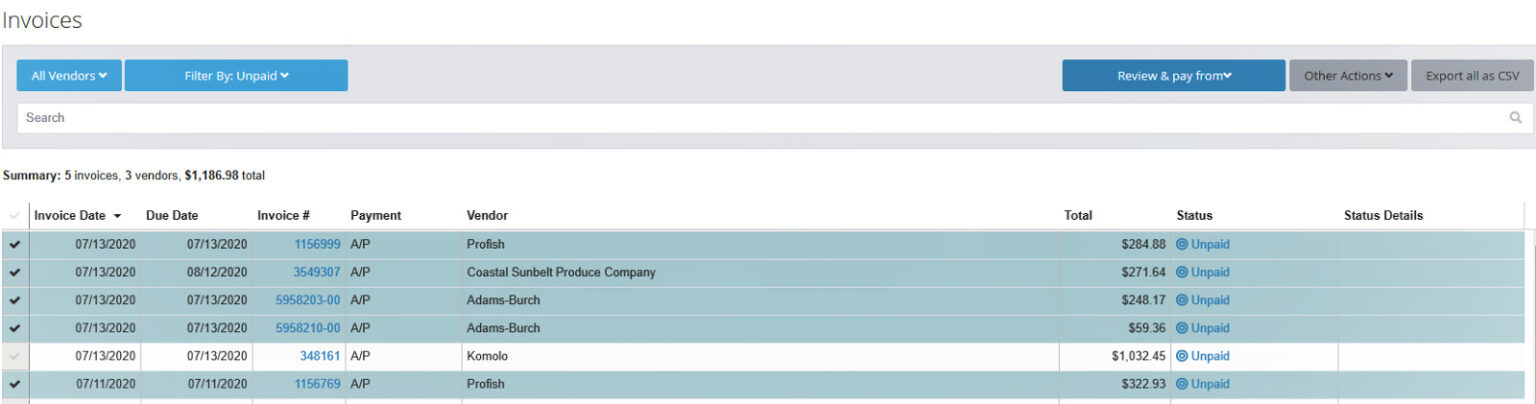The height and width of the screenshot is (404, 1536).
Task: Click the Invoice Date sort arrow
Action: coord(118,216)
